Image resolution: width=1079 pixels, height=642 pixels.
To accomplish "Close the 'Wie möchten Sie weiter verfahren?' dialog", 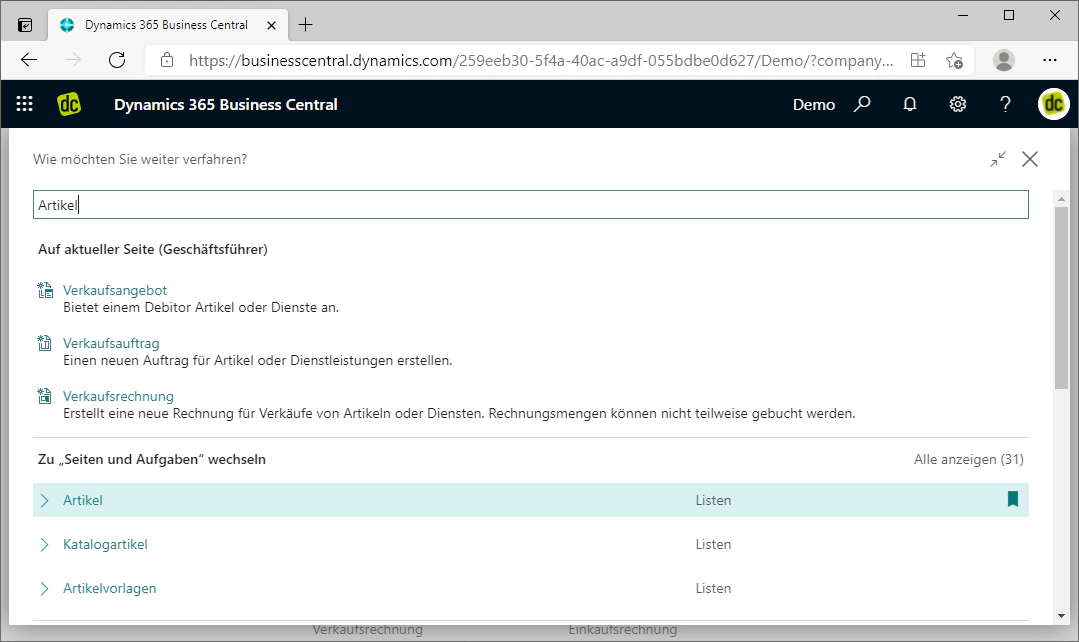I will coord(1030,159).
